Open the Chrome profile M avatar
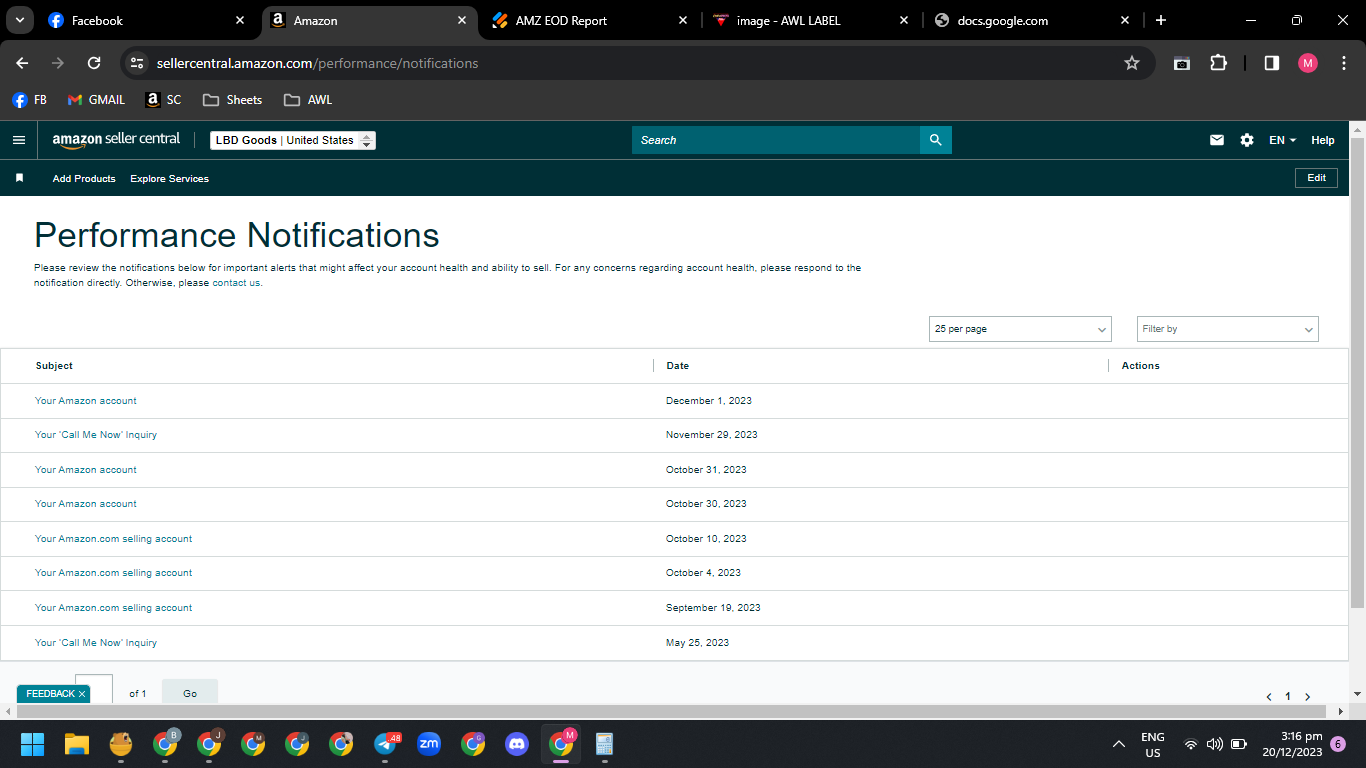 [x=1308, y=63]
